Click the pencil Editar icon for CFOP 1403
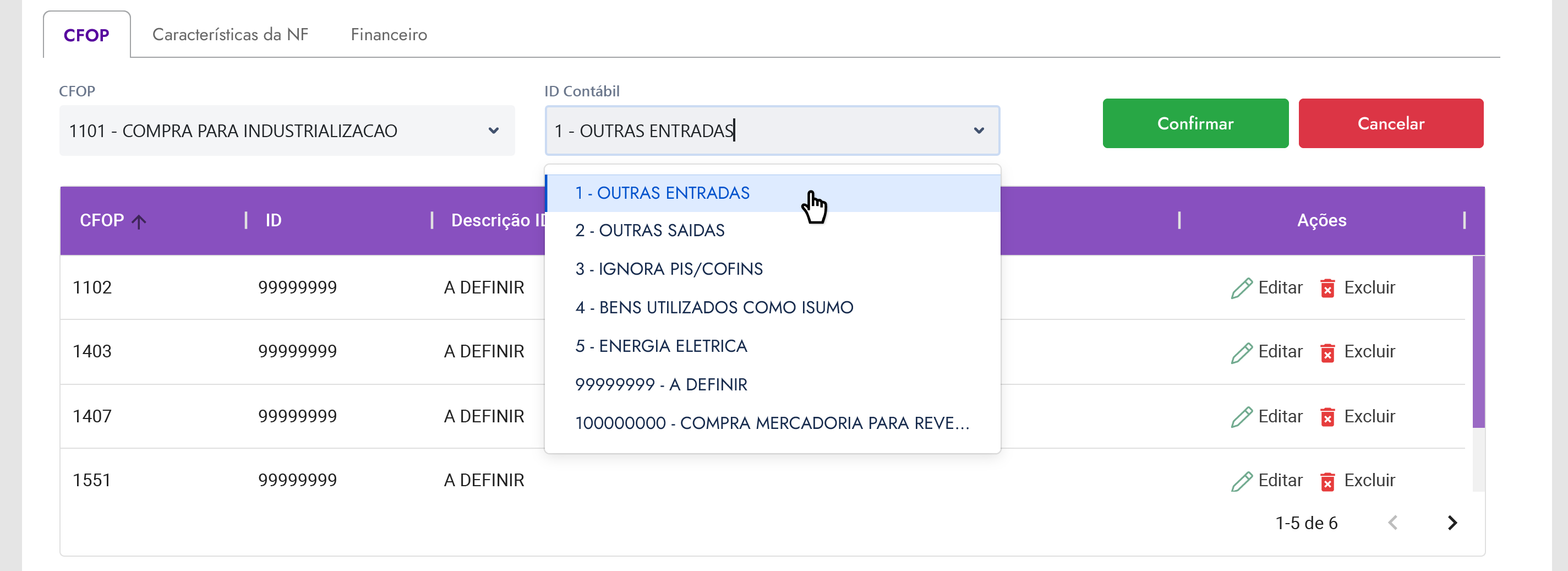This screenshot has width=1568, height=571. coord(1241,352)
